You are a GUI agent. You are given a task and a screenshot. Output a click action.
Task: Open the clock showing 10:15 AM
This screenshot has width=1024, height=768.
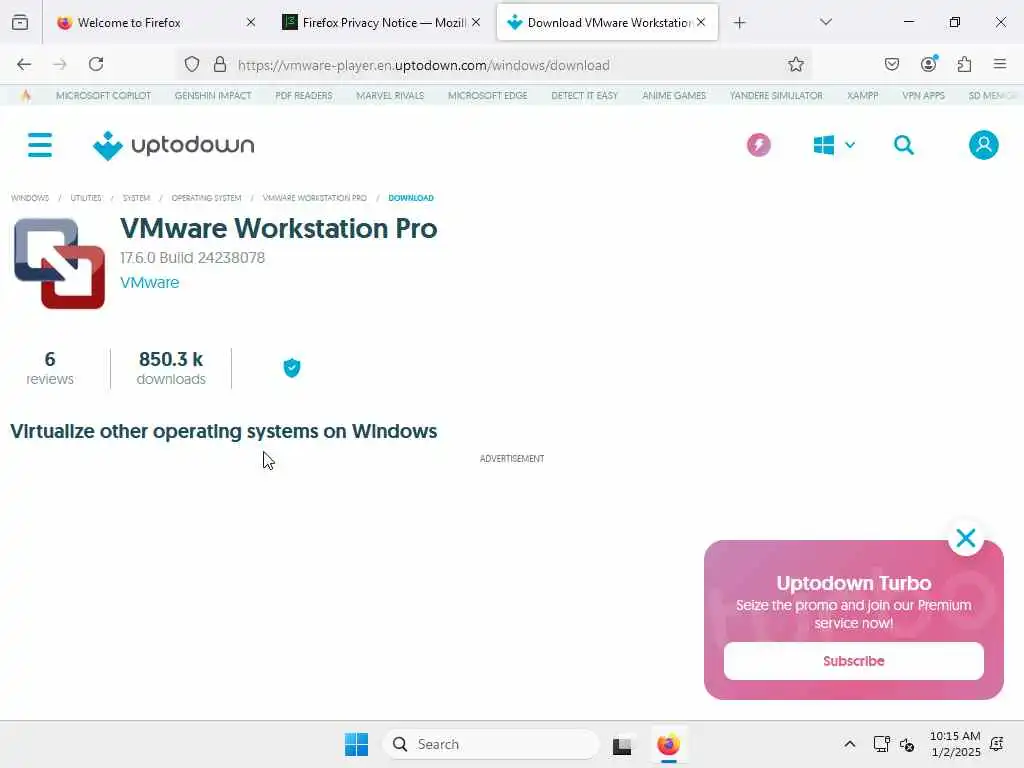click(x=955, y=744)
